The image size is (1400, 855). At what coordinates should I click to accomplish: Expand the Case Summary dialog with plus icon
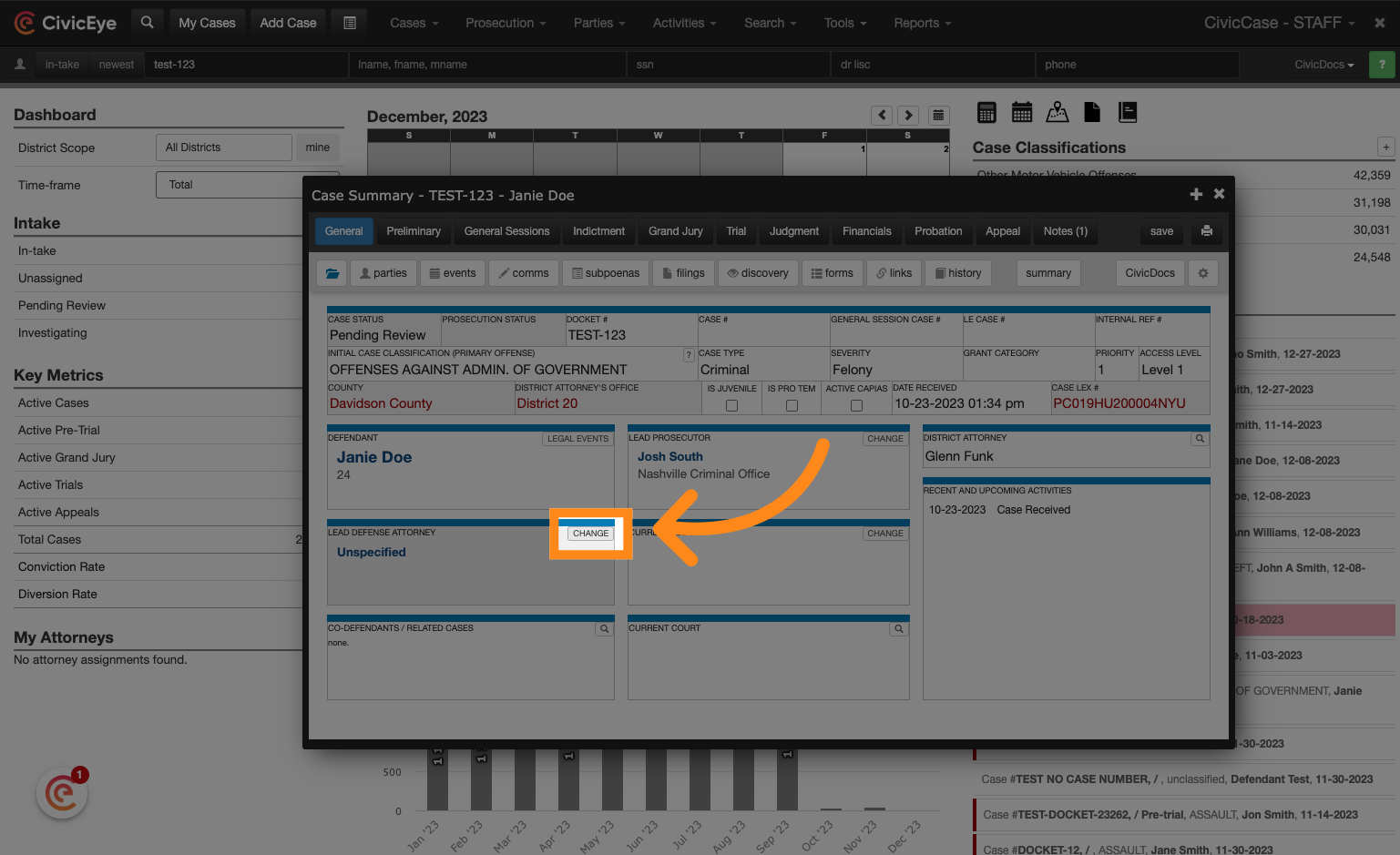click(1196, 194)
